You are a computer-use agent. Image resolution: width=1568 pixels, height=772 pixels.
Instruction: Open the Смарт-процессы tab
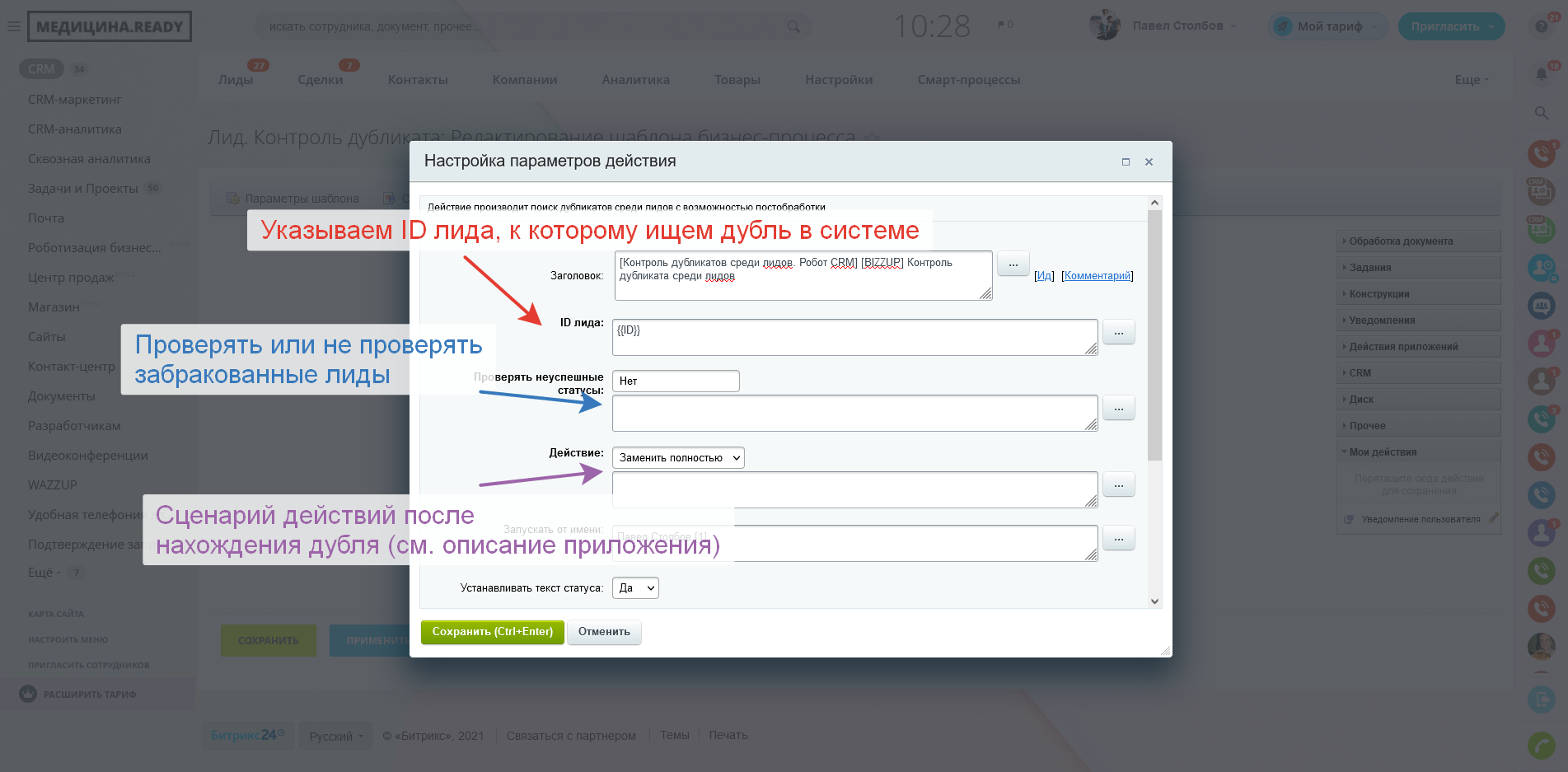tap(969, 80)
